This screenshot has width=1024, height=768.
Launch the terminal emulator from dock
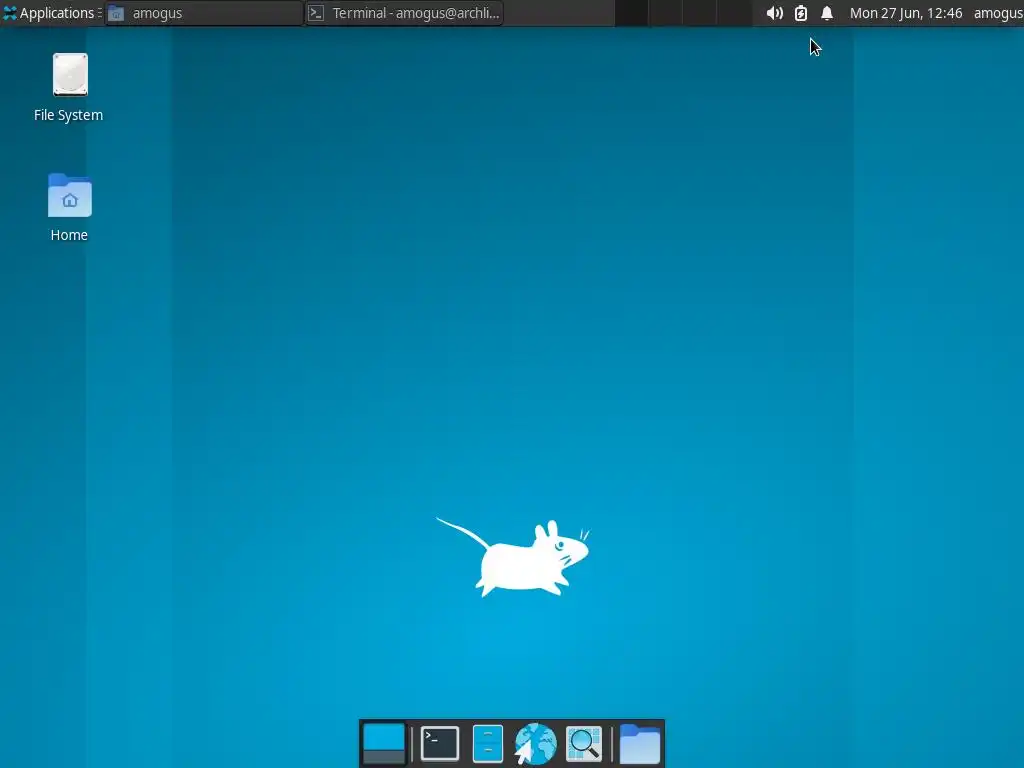440,744
